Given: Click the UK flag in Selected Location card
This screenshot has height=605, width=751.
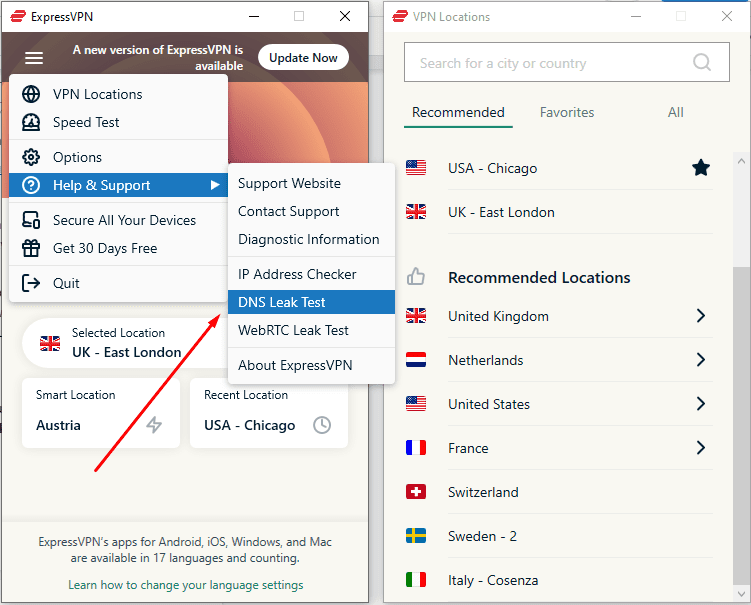Looking at the screenshot, I should coord(50,343).
